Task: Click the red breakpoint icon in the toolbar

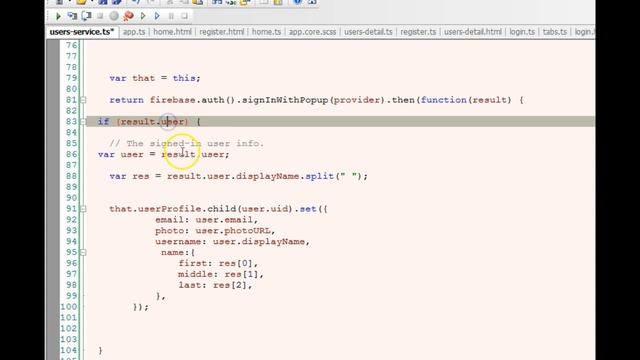Action: coord(129,16)
